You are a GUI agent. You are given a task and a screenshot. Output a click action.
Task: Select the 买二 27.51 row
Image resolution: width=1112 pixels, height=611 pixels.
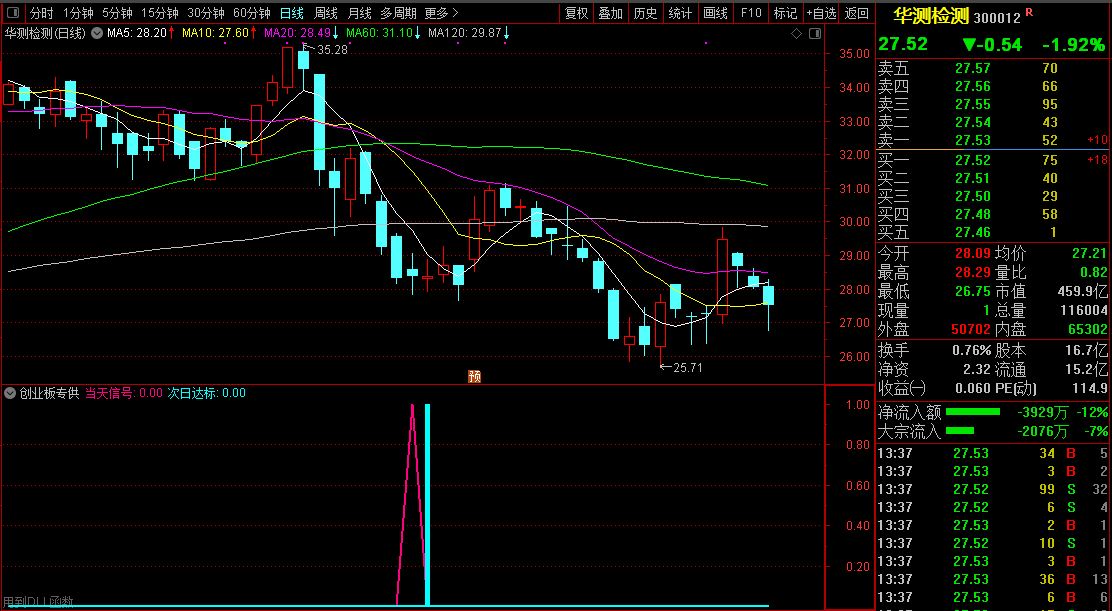(x=994, y=178)
